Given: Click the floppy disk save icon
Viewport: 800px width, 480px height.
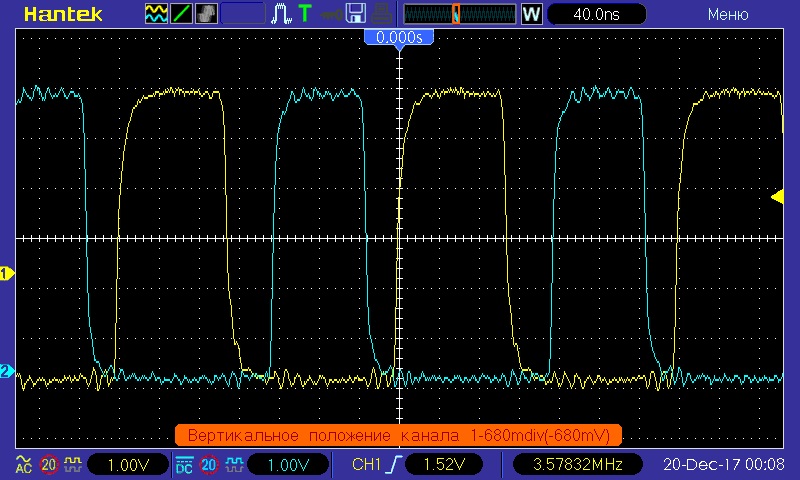Looking at the screenshot, I should point(356,14).
